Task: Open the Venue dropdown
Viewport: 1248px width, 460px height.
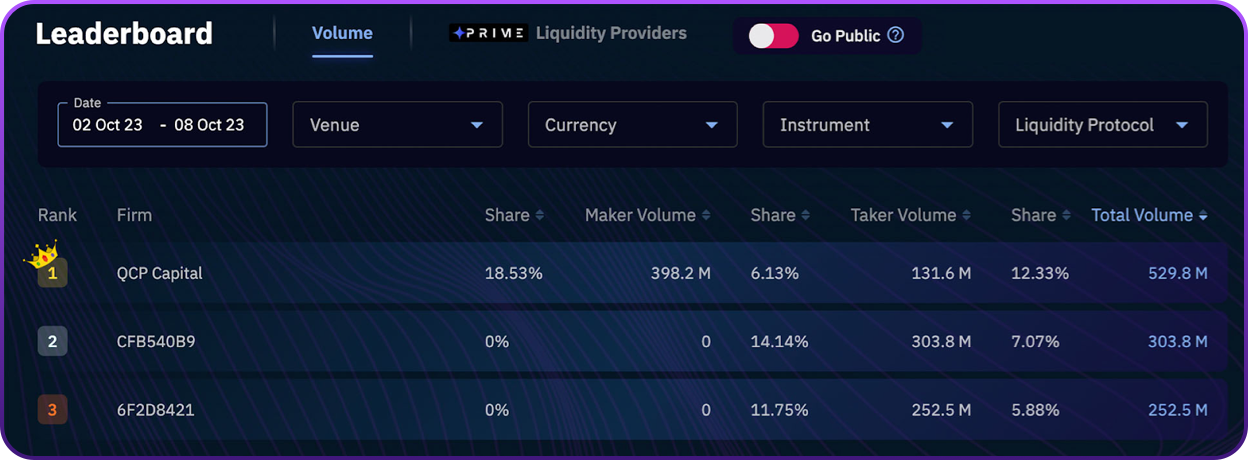Action: pyautogui.click(x=397, y=125)
